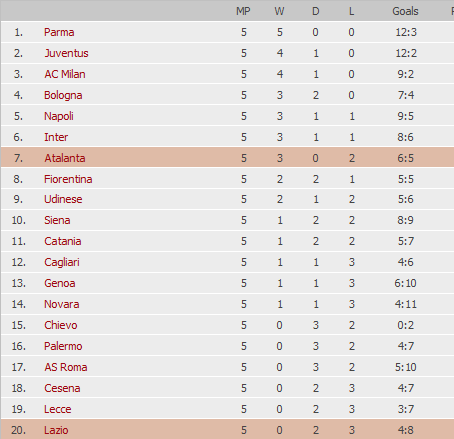This screenshot has height=439, width=454.
Task: Open the Juventus team link
Action: point(66,53)
